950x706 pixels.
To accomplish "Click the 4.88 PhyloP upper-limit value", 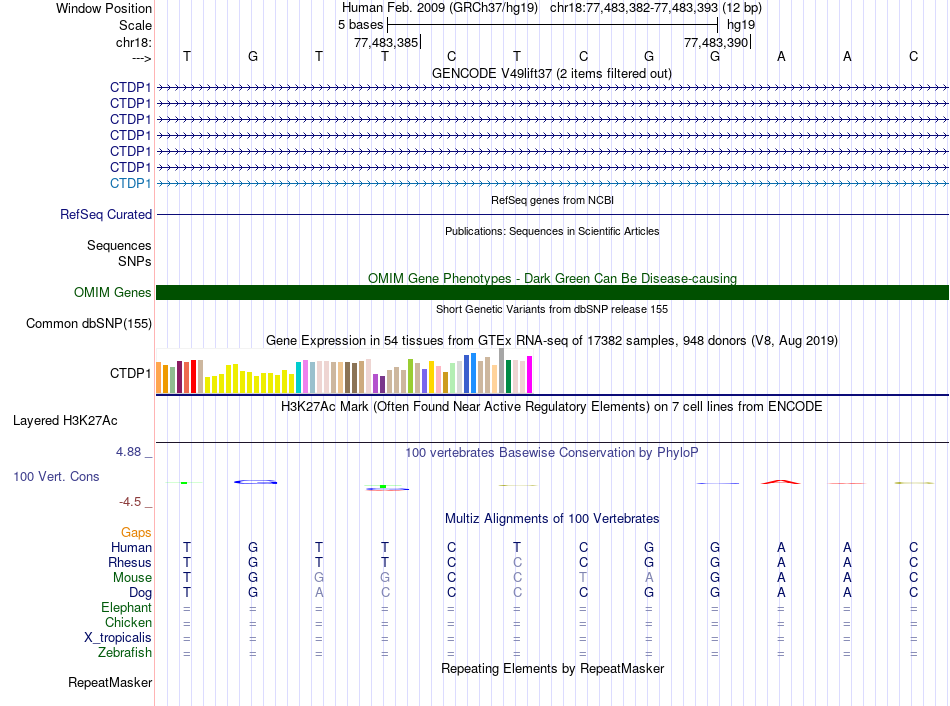I will 128,451.
